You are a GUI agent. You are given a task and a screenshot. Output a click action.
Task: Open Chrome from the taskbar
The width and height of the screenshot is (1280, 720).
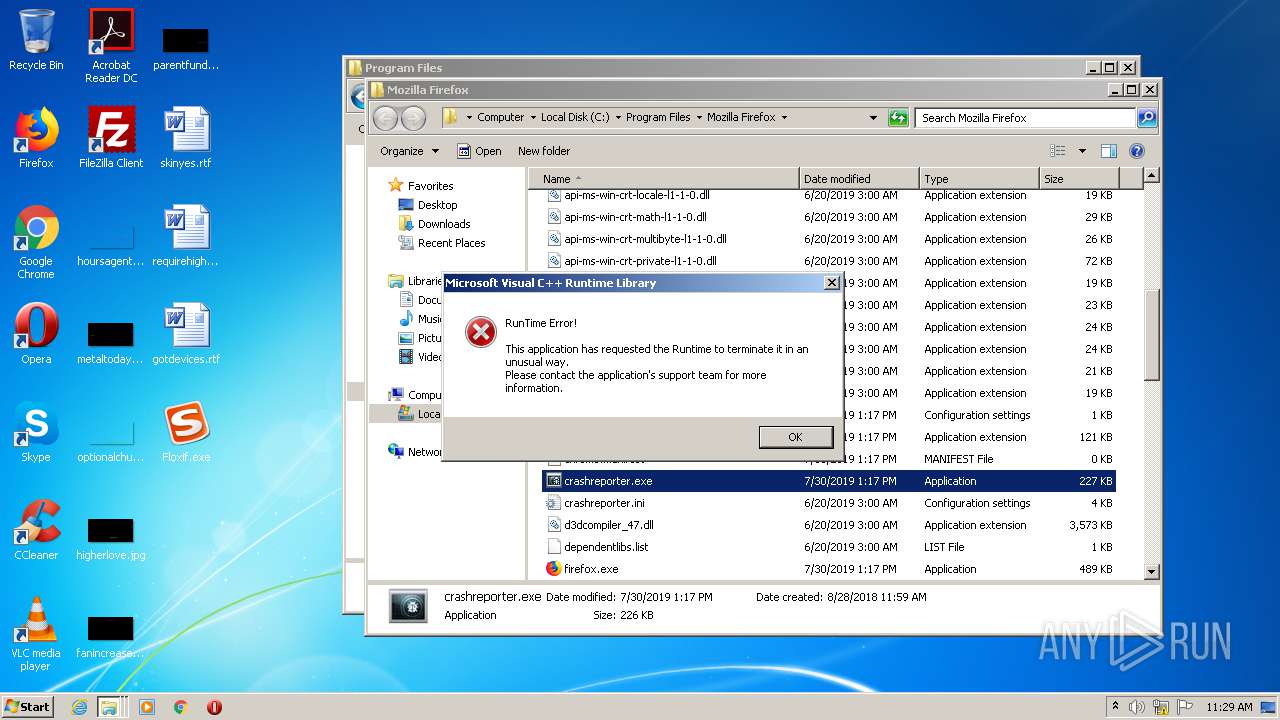click(180, 706)
